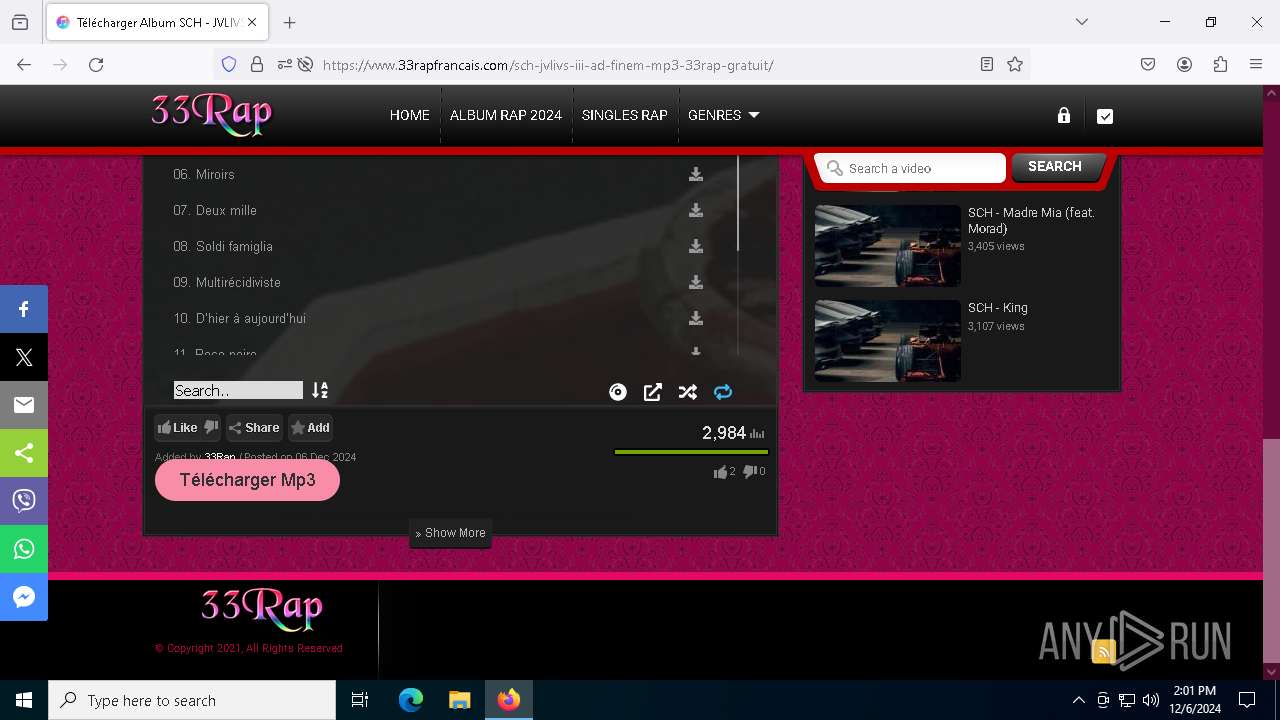Click the thumbs-down dislike icon
Screen dimensions: 1280x720
211,427
